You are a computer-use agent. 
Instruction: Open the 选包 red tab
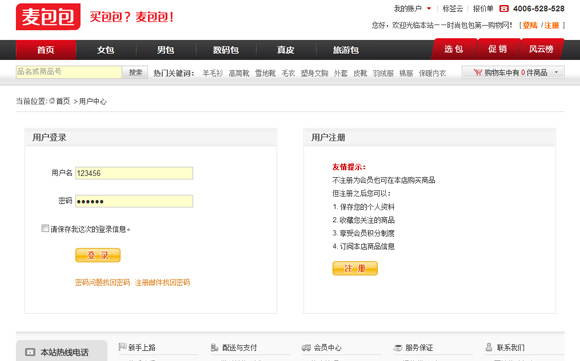(x=454, y=49)
